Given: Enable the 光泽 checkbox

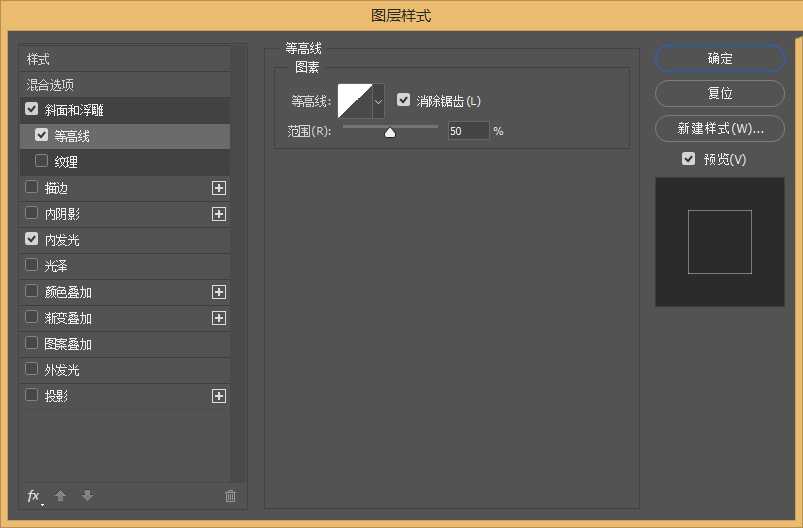Looking at the screenshot, I should [32, 265].
